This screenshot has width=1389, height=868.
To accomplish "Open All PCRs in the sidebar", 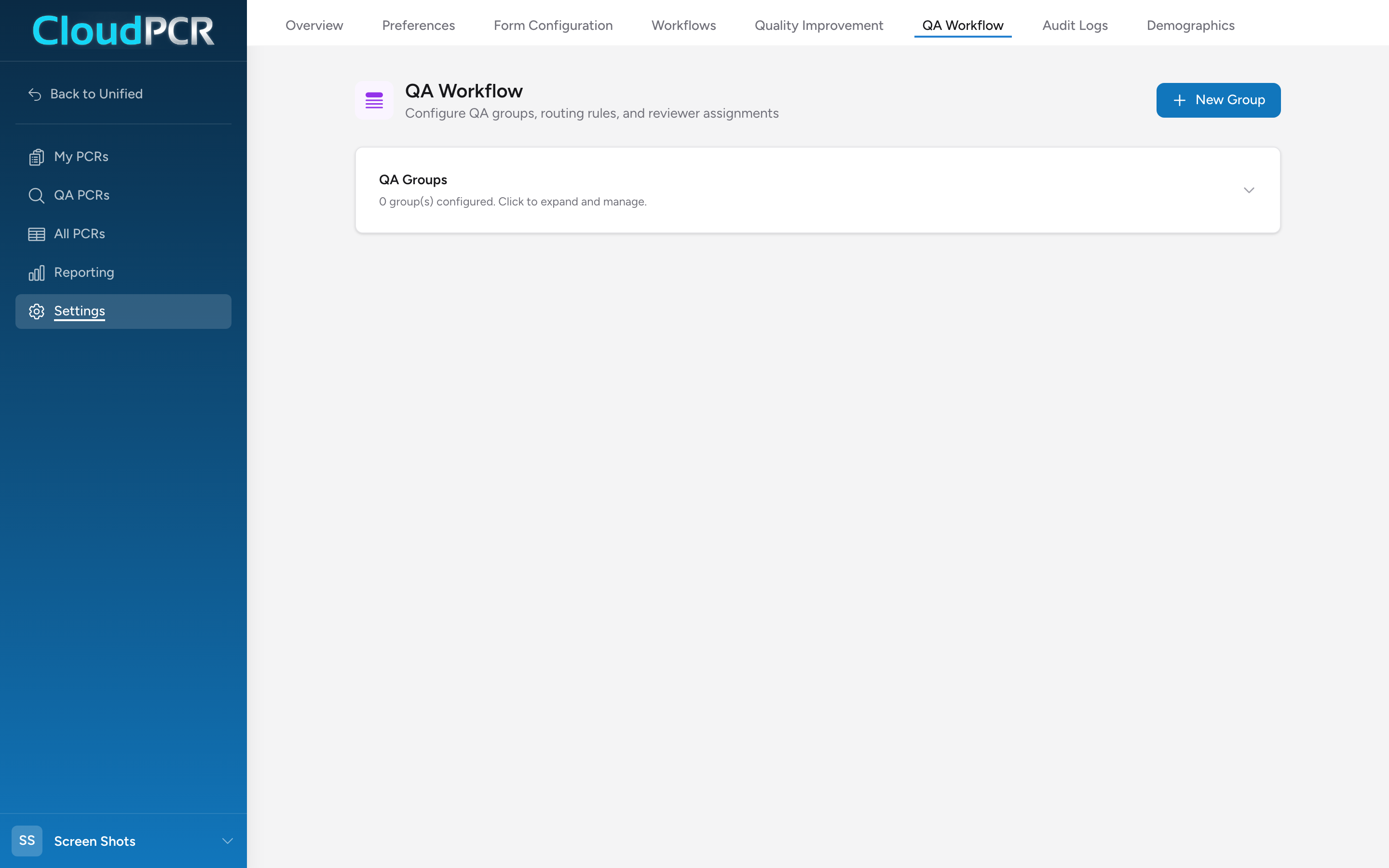I will (123, 234).
